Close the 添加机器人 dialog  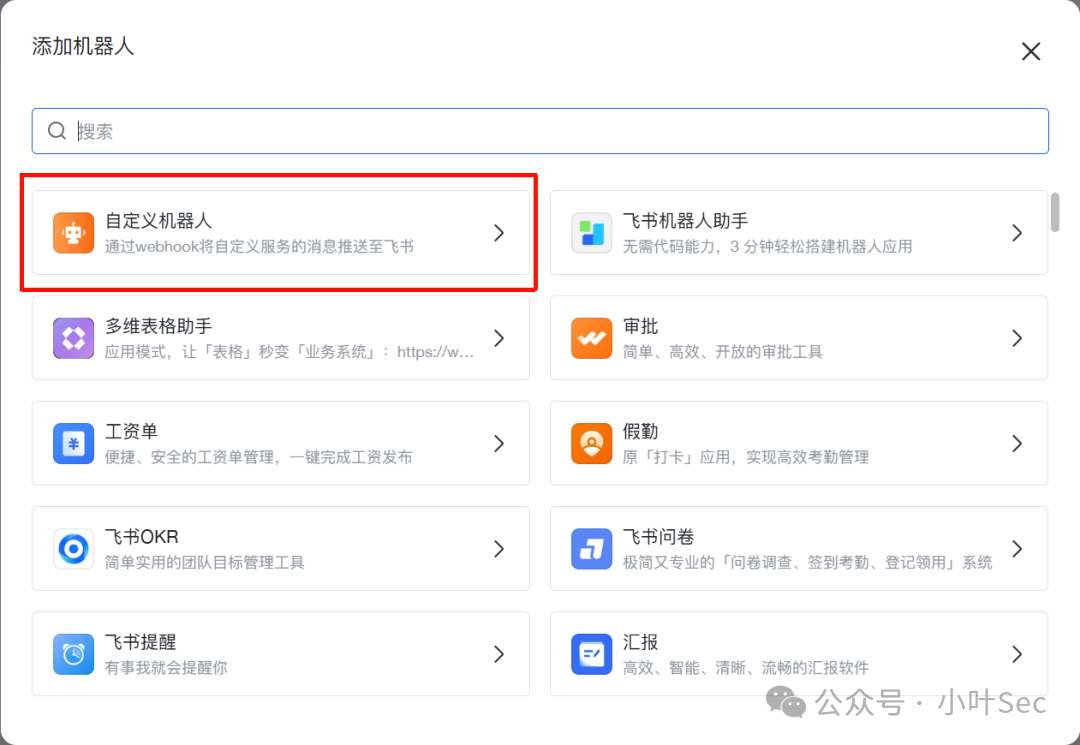(1031, 52)
